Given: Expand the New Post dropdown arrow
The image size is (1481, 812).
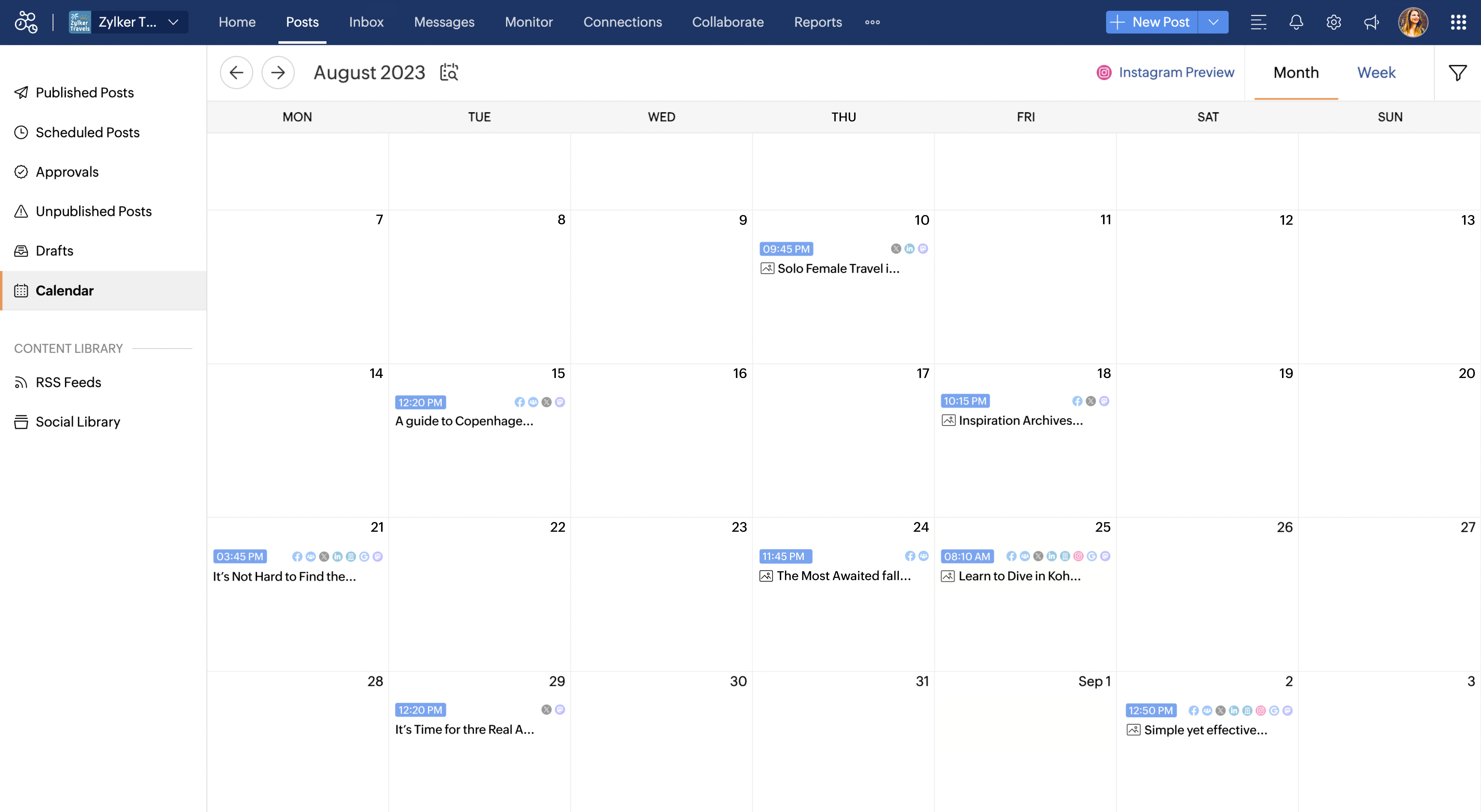Looking at the screenshot, I should [x=1214, y=22].
